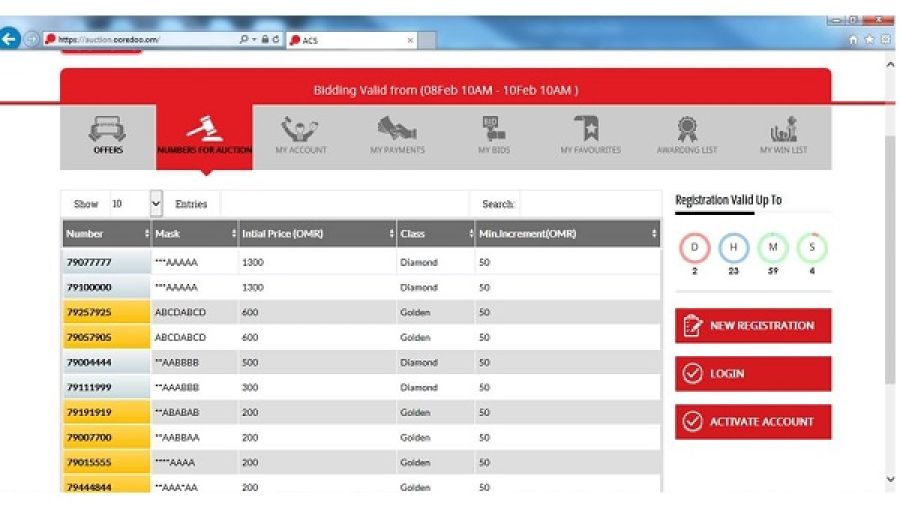Open Awarding List ribbon icon
The height and width of the screenshot is (507, 900).
(x=687, y=129)
